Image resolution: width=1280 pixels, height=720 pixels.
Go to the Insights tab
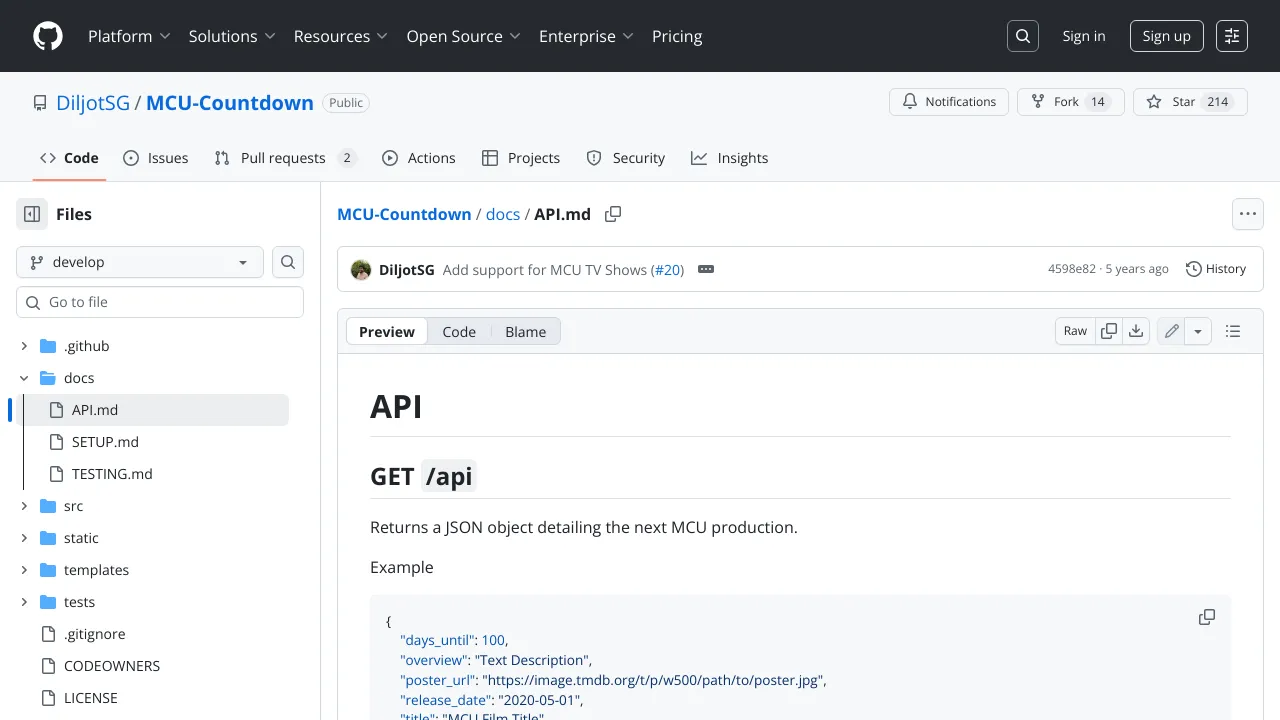tap(729, 158)
